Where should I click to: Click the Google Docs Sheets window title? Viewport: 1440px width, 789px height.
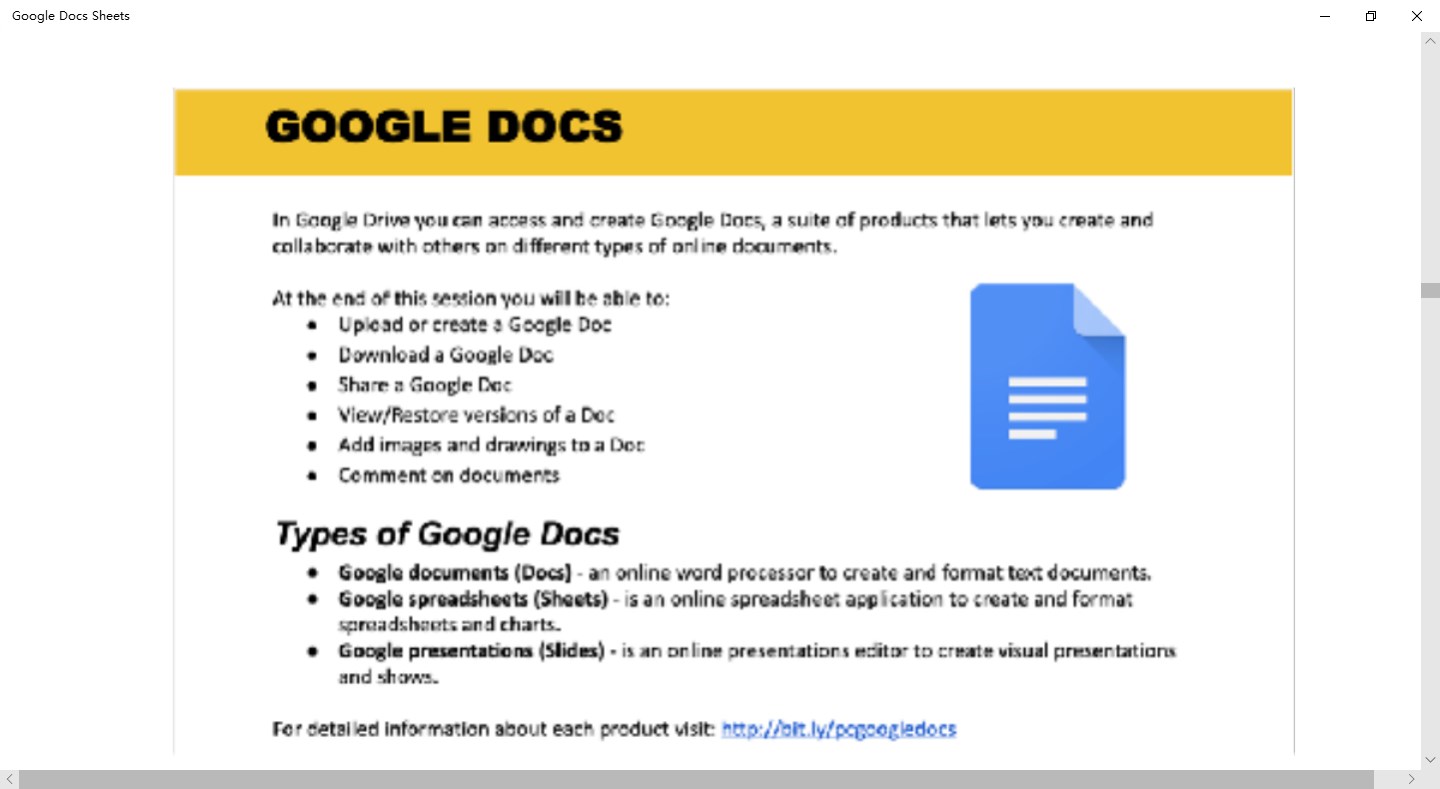click(x=71, y=16)
